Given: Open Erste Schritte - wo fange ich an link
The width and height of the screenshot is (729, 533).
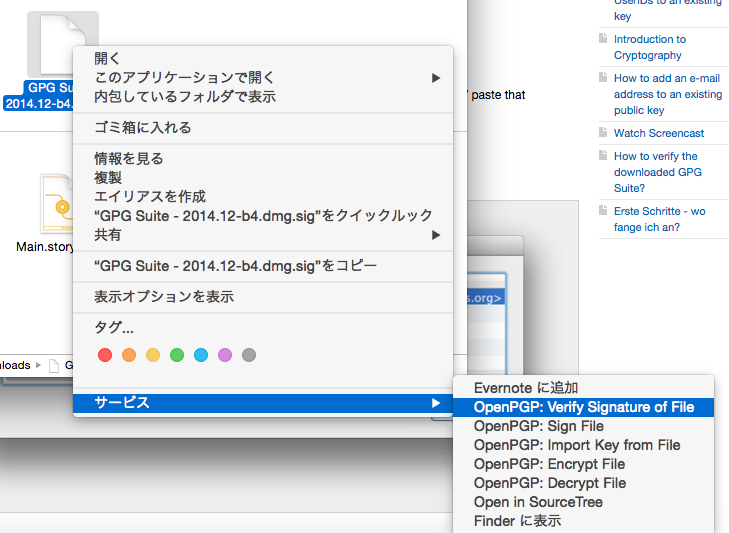Looking at the screenshot, I should [660, 219].
